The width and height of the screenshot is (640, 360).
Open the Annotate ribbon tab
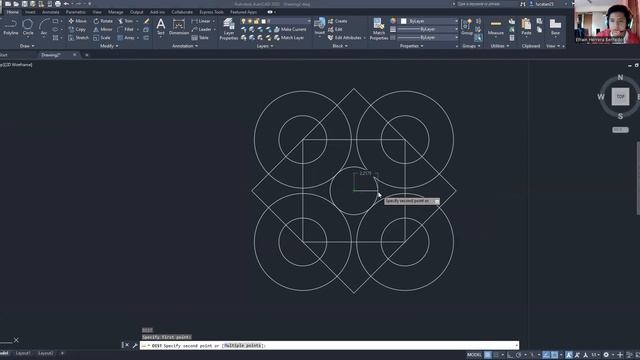click(x=51, y=12)
